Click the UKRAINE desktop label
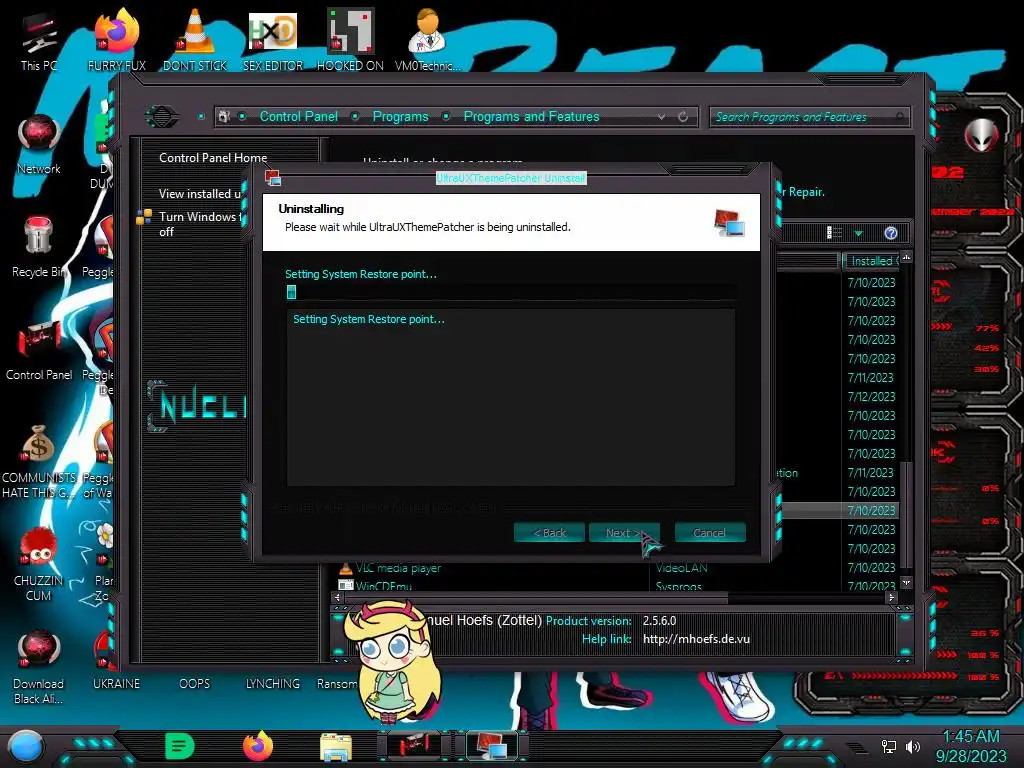 pos(116,684)
